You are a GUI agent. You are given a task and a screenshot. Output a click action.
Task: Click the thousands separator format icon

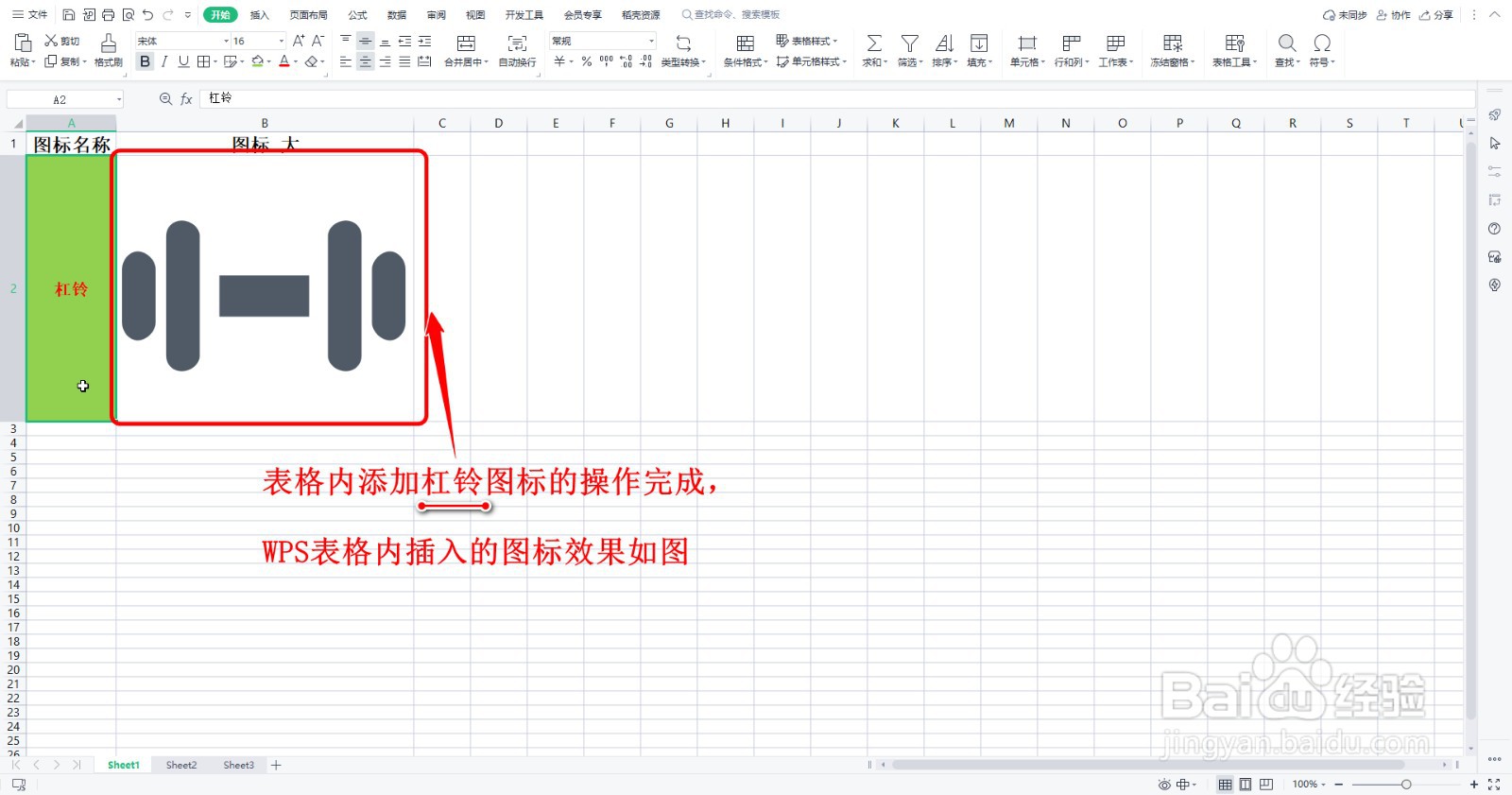pos(606,61)
